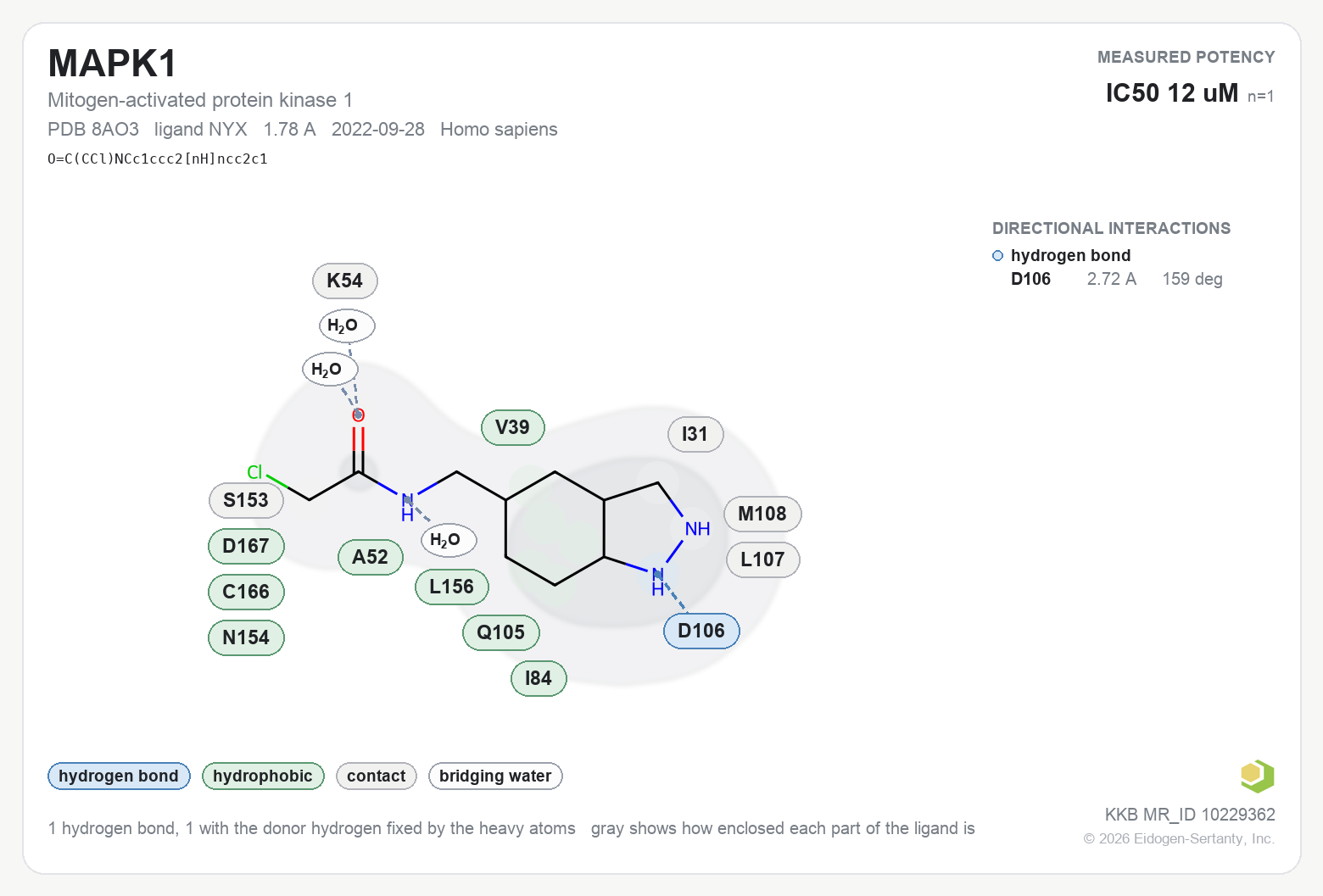Click the D167 residue label
This screenshot has height=896, width=1323.
246,546
